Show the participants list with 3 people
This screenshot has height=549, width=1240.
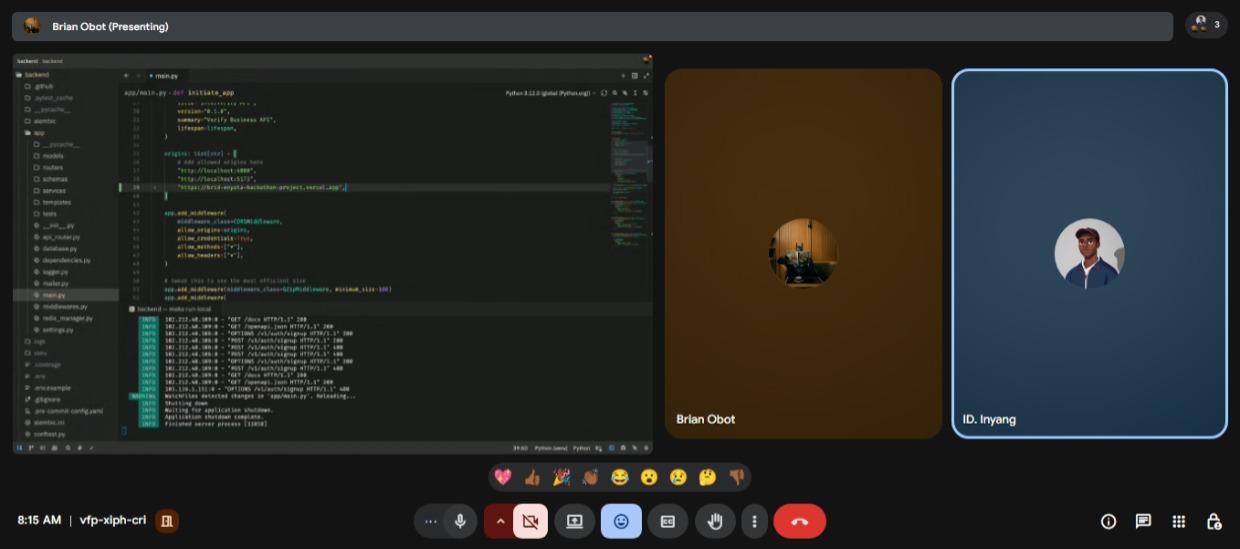pyautogui.click(x=1205, y=25)
